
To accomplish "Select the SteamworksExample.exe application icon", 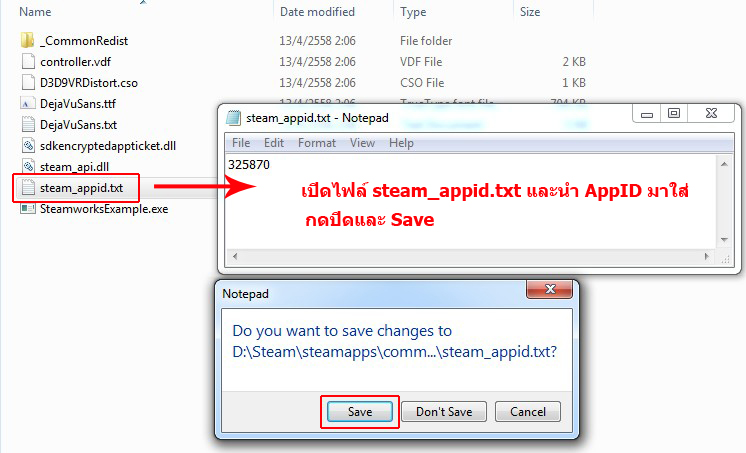I will (28, 209).
